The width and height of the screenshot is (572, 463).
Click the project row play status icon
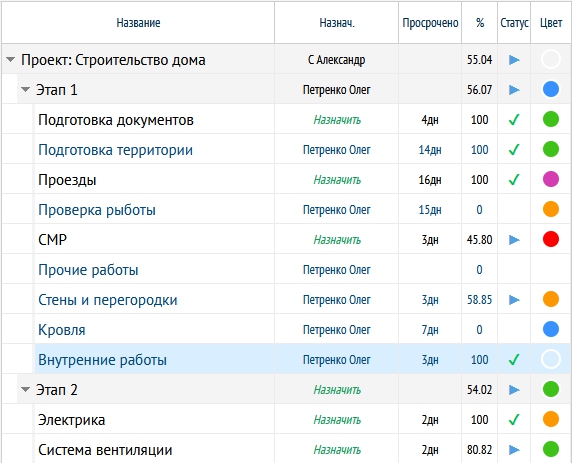[x=514, y=59]
